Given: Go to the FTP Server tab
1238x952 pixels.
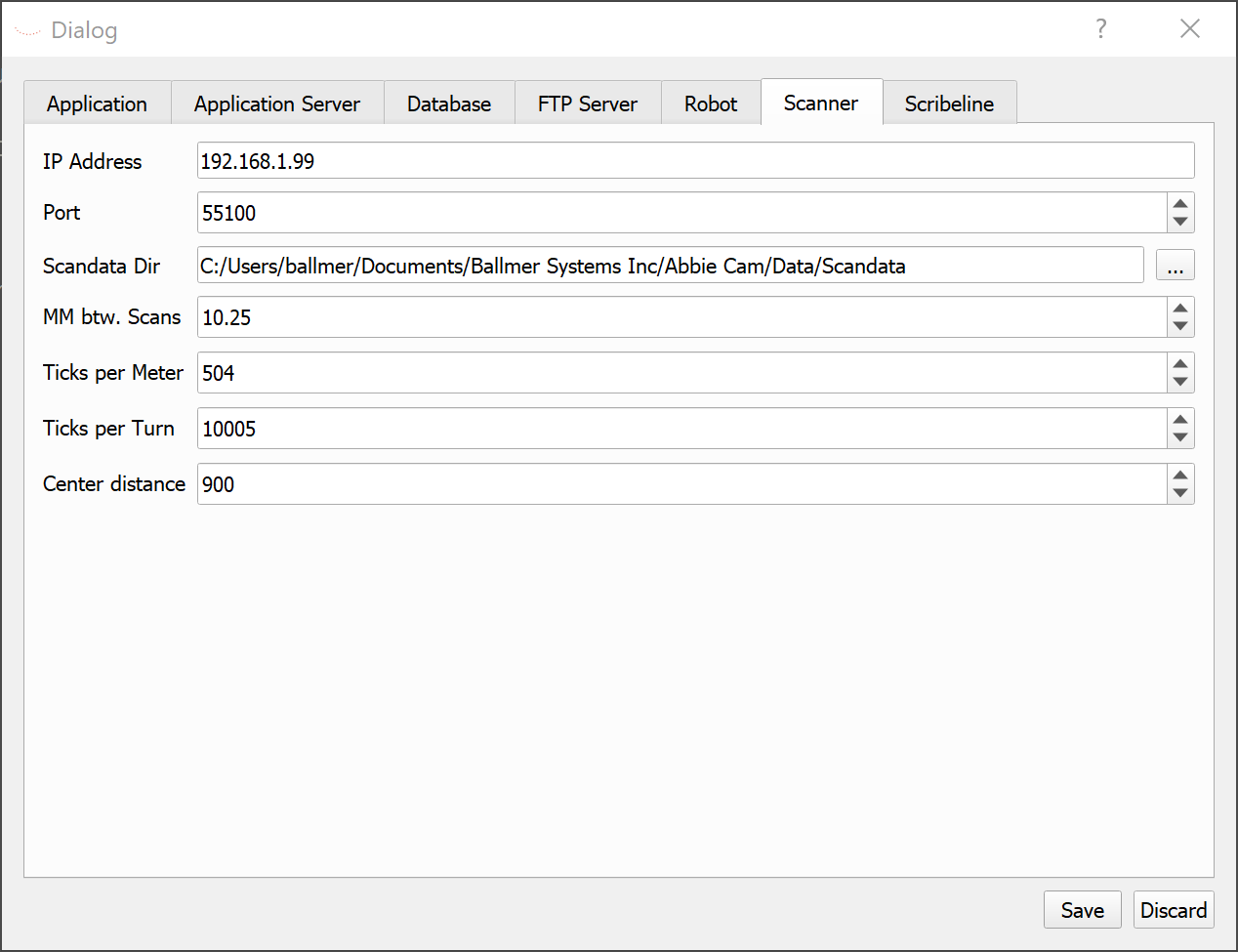Looking at the screenshot, I should pos(588,103).
